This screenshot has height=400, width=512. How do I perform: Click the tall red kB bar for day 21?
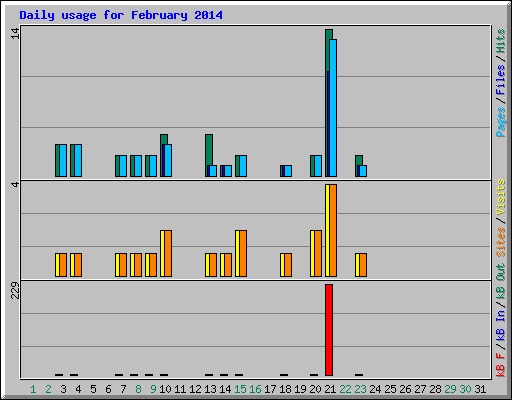(329, 330)
